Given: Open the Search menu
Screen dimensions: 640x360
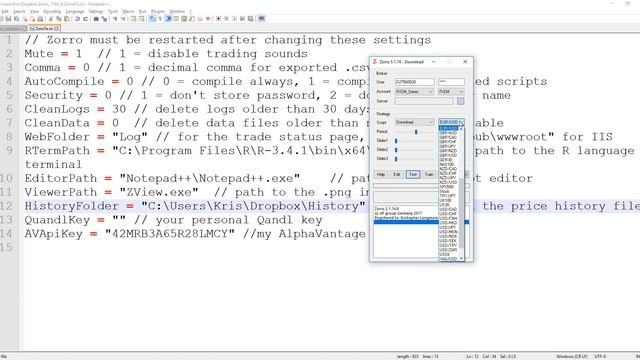Looking at the screenshot, I should click(19, 11).
